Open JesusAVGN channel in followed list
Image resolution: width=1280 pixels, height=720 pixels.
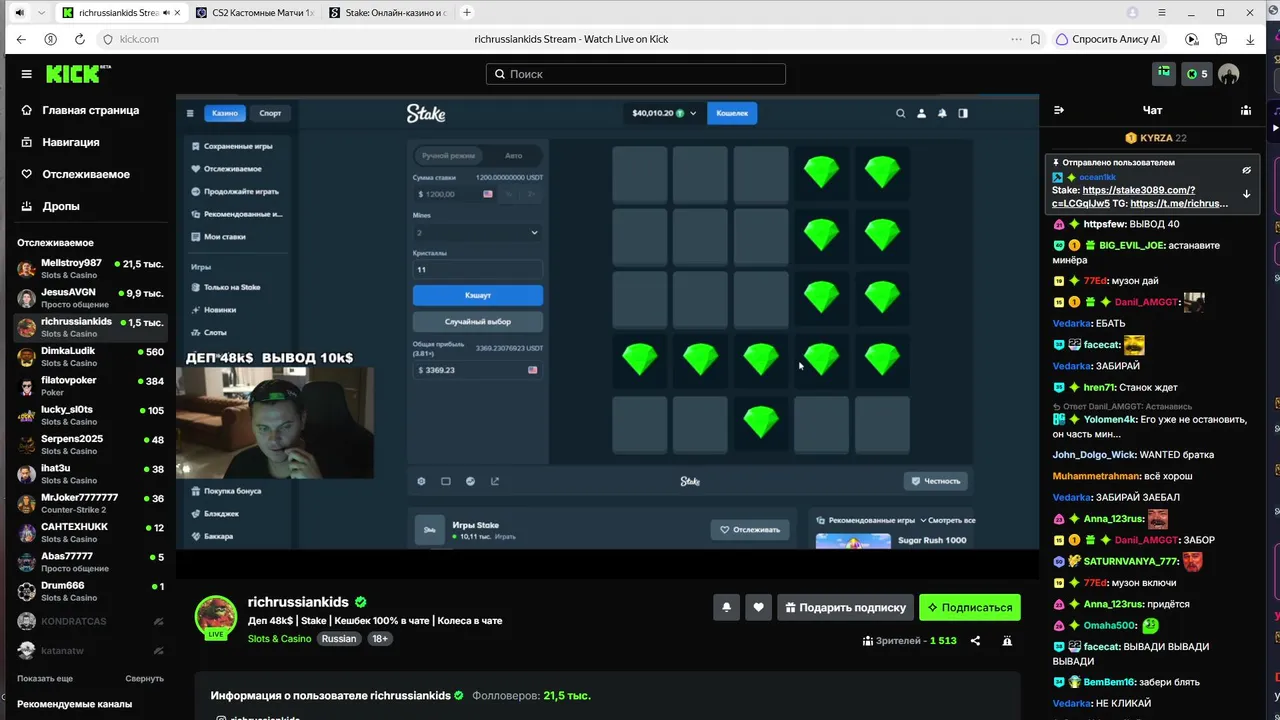pos(90,298)
